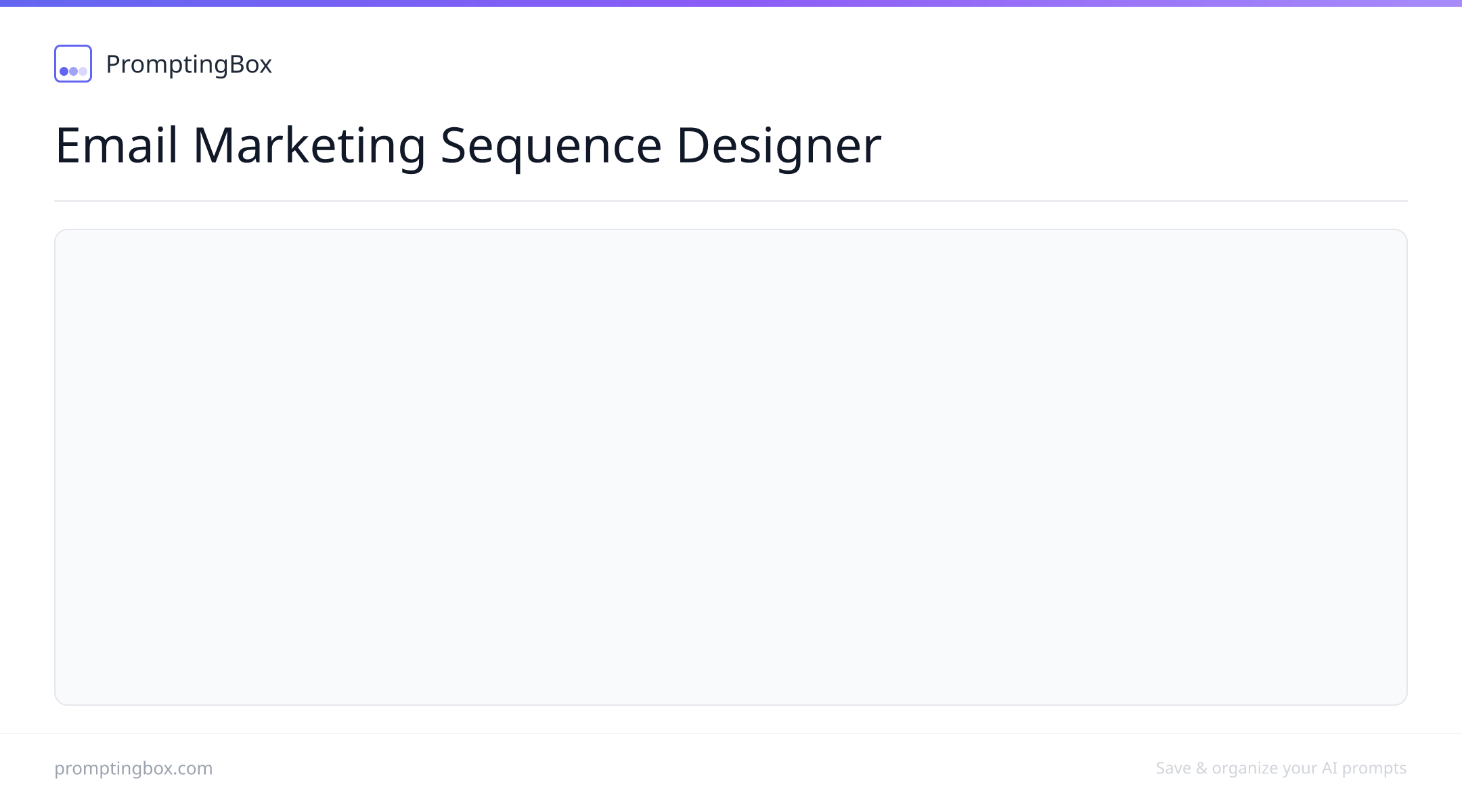Click the "Box" part of the PromptingBox name
The image size is (1462, 812).
coord(250,64)
